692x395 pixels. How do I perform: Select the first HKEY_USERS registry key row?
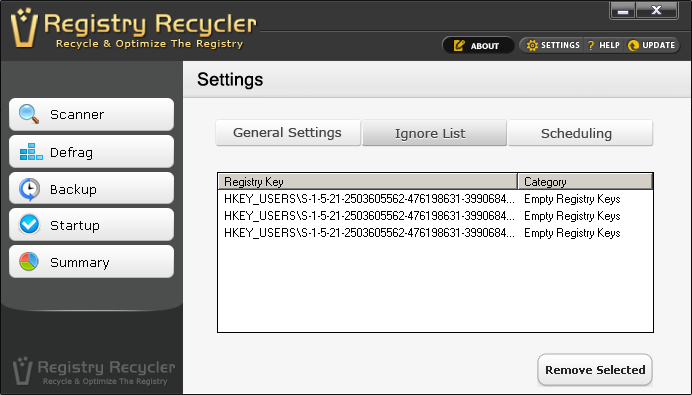pos(435,199)
